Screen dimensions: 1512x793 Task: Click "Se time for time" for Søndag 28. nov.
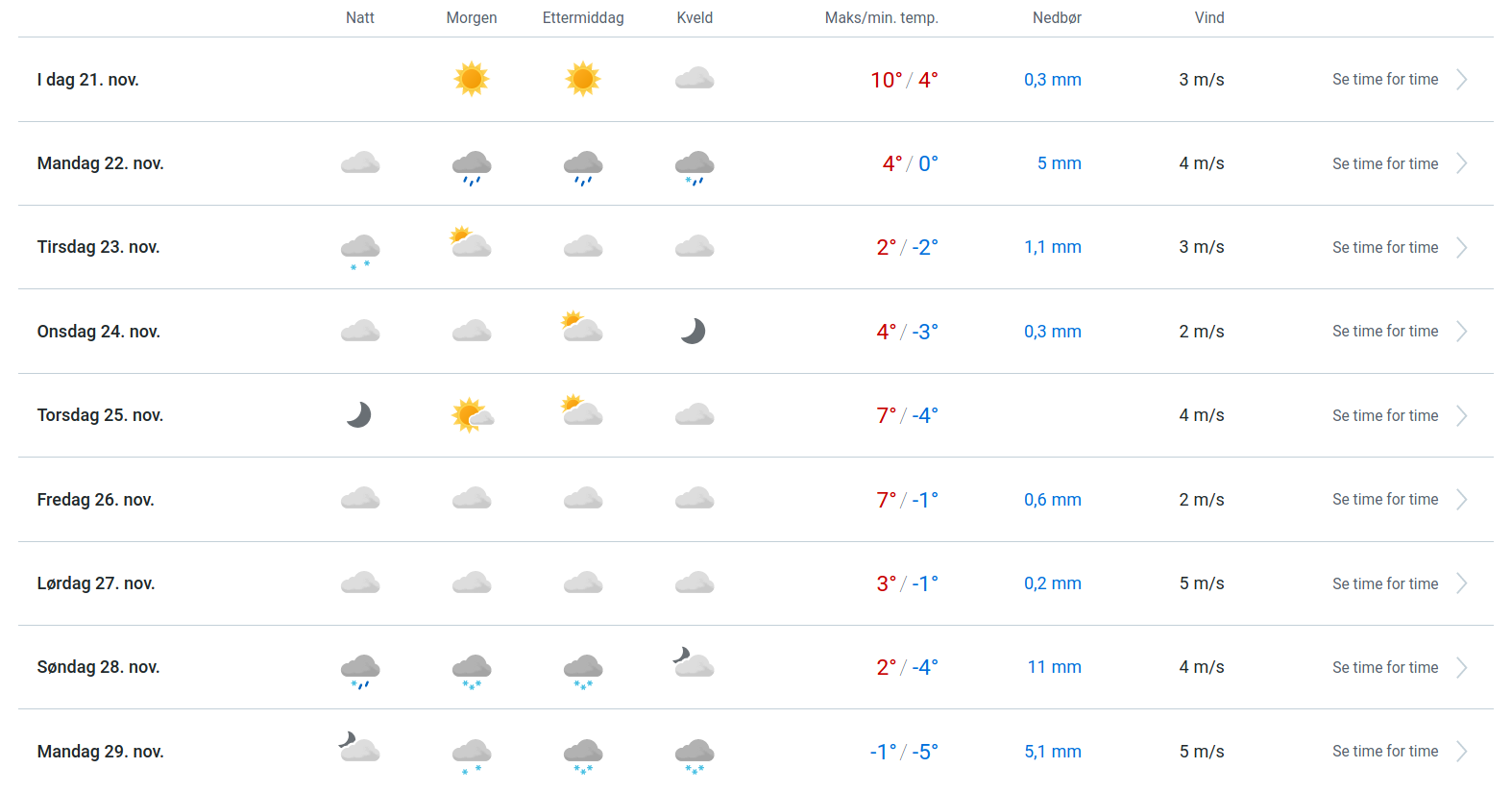1385,667
